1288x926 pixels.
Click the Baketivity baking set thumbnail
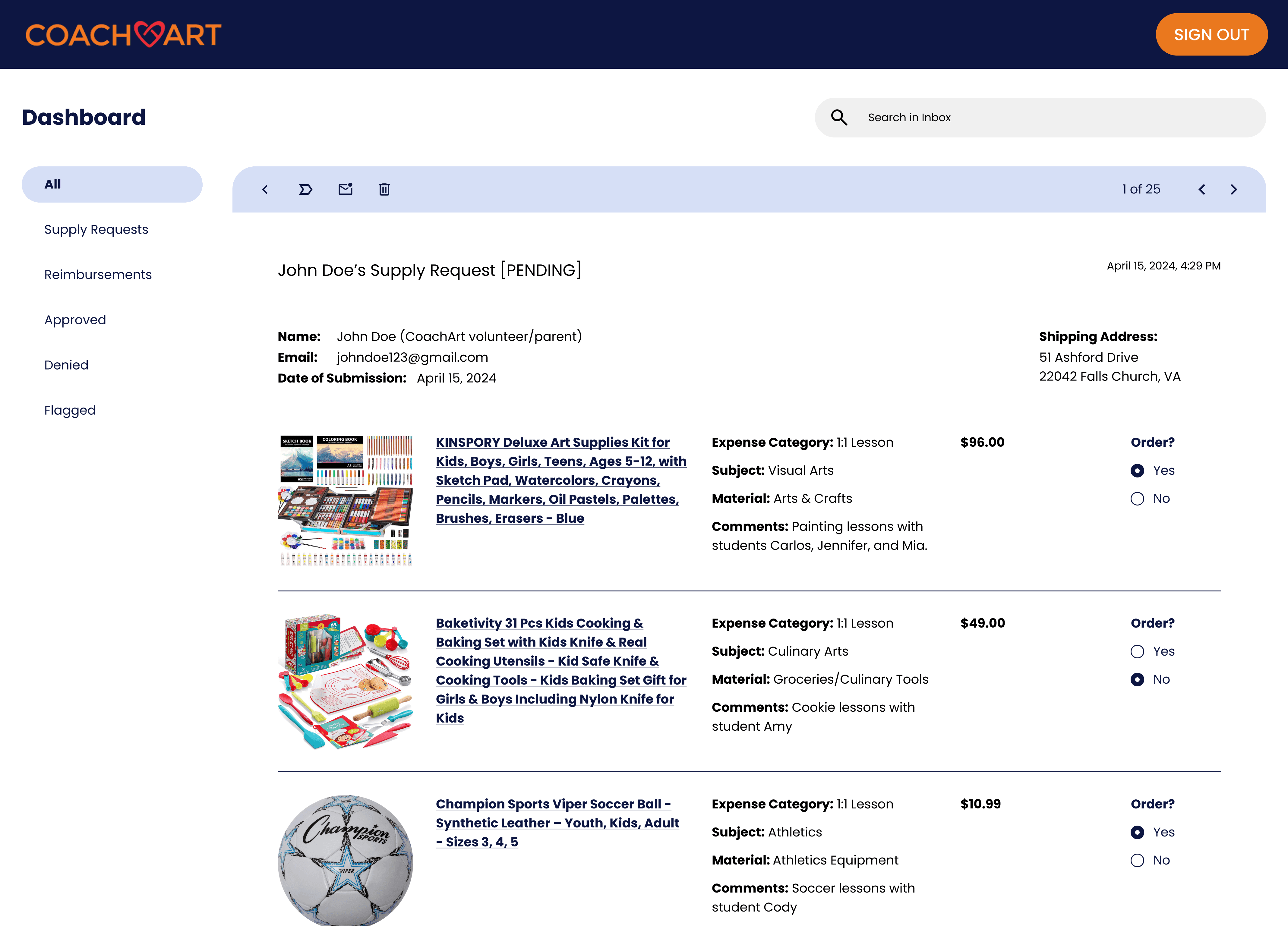pyautogui.click(x=345, y=681)
